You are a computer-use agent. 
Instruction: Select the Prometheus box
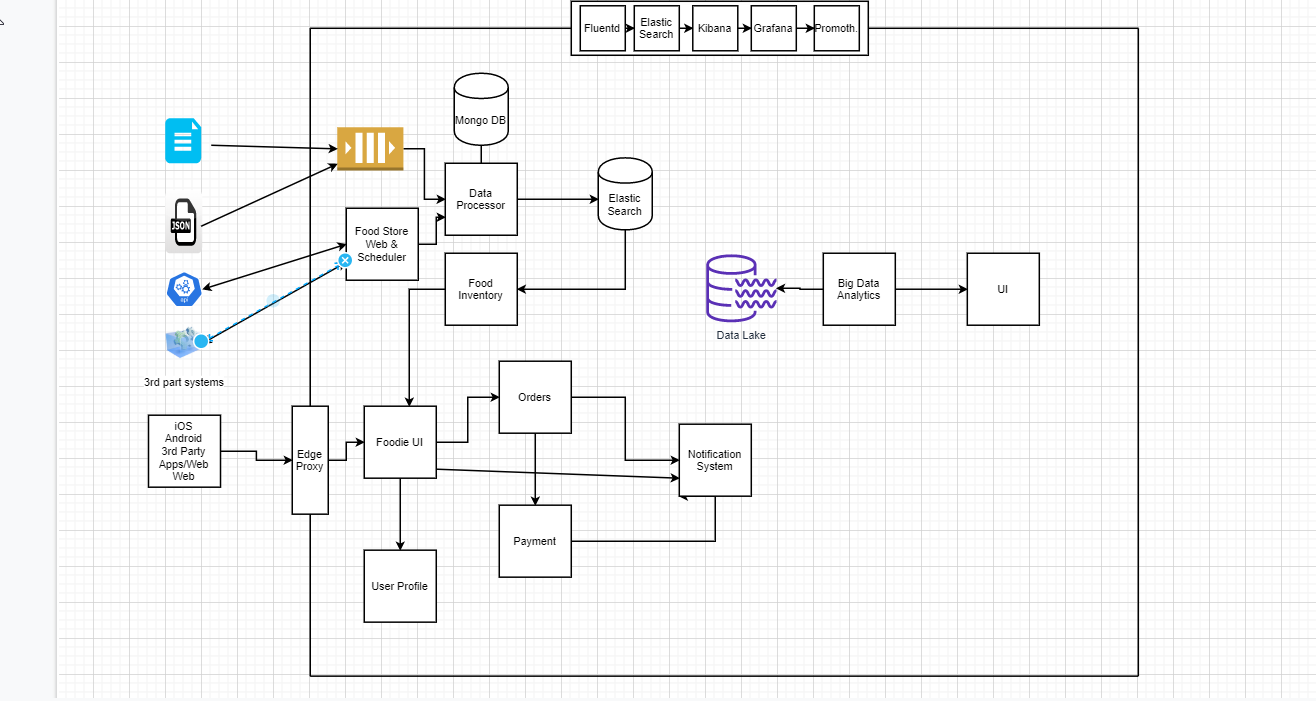click(x=837, y=28)
